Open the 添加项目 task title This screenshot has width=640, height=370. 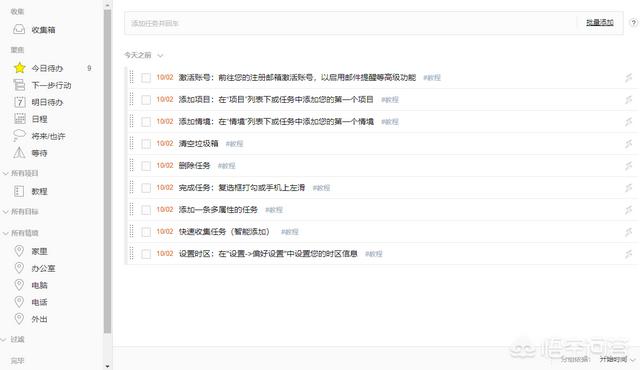(x=276, y=99)
